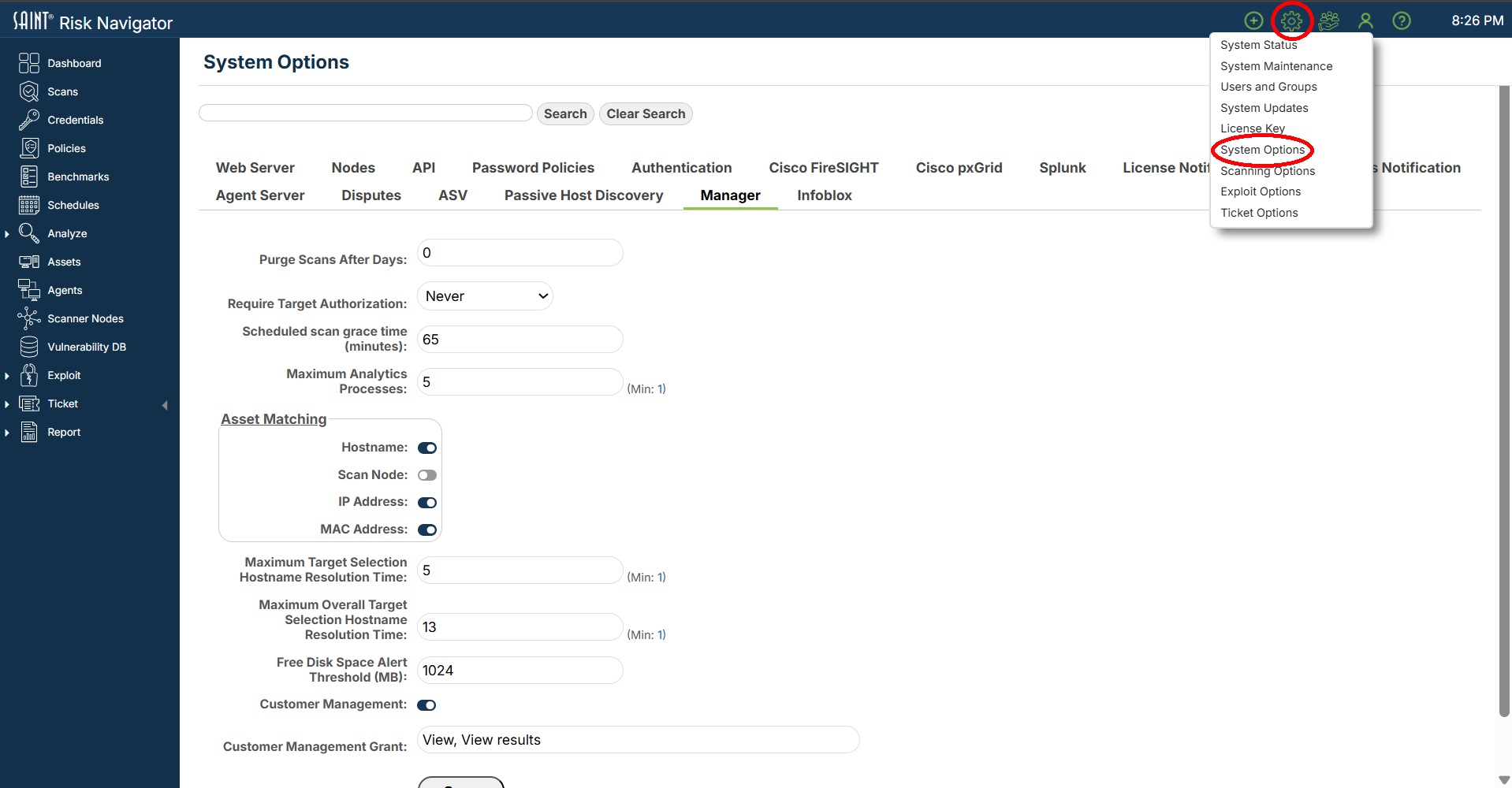
Task: Select System Maintenance menu entry
Action: coord(1276,66)
